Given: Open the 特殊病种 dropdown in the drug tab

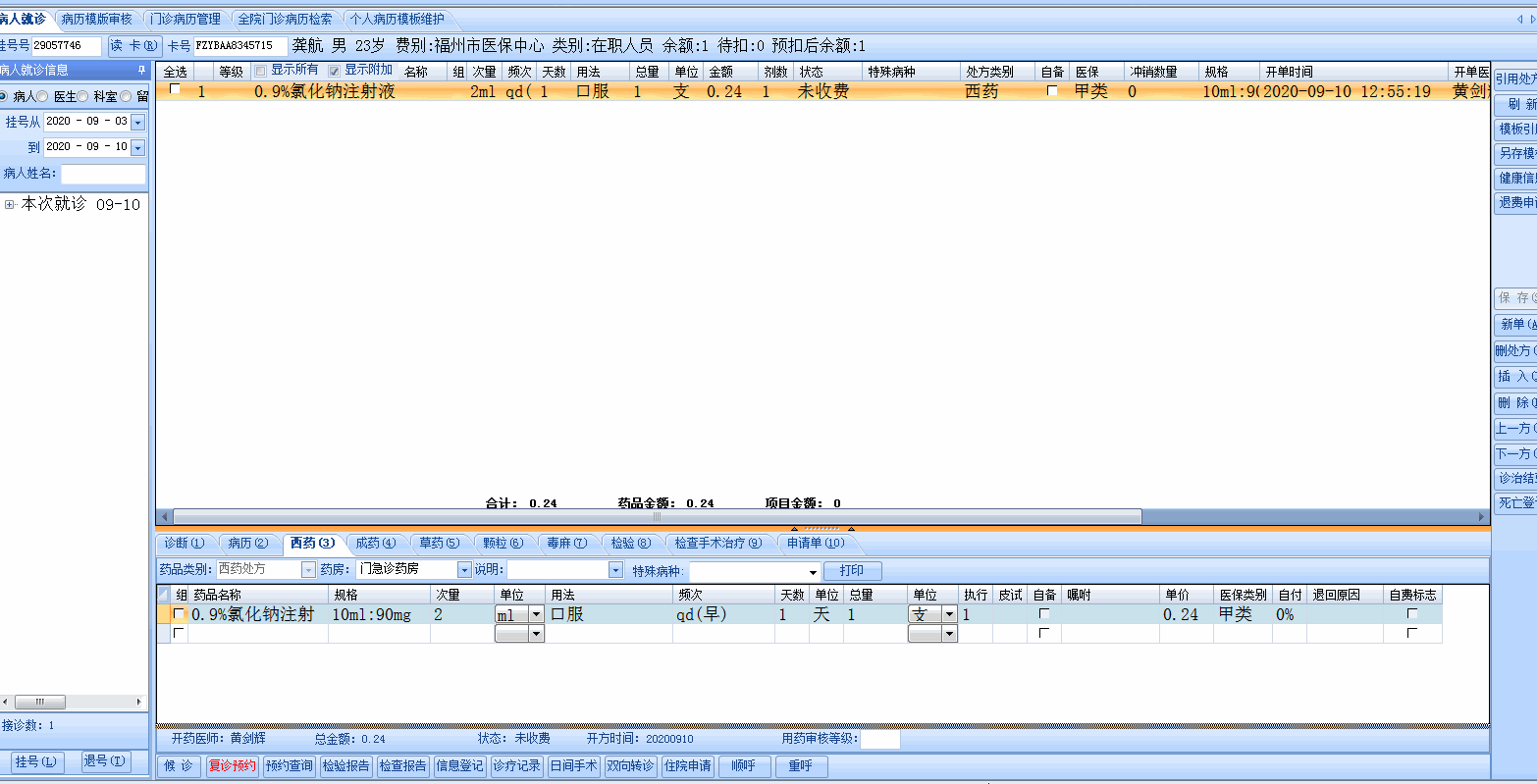Looking at the screenshot, I should (814, 571).
